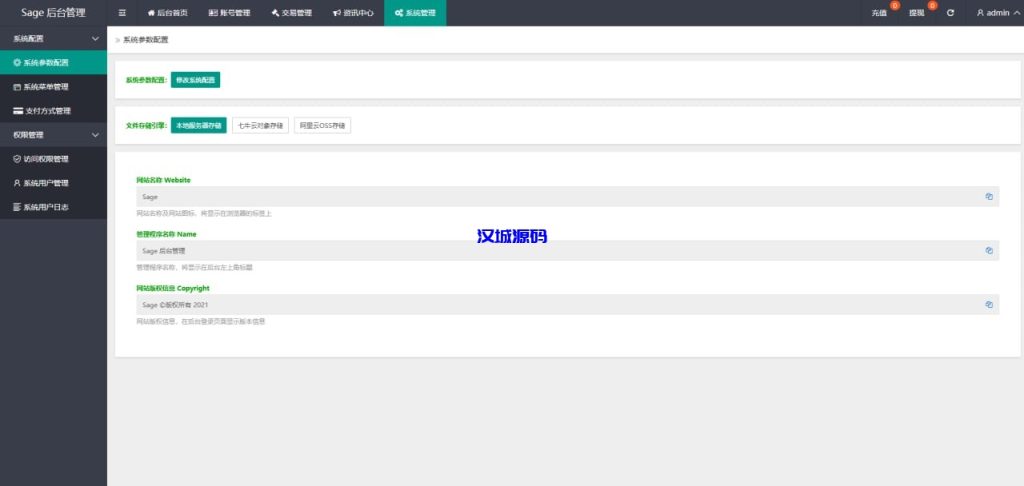Open 系统用户日志 in the sidebar

(53, 207)
